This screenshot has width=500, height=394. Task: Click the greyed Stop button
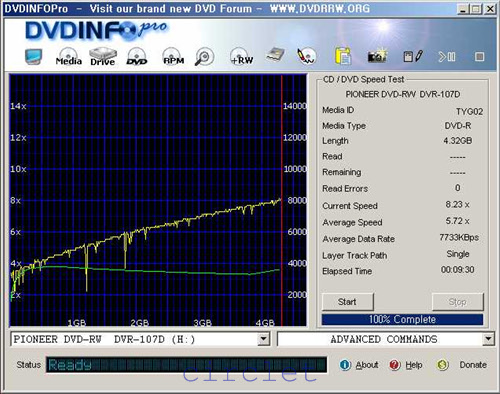tap(457, 302)
